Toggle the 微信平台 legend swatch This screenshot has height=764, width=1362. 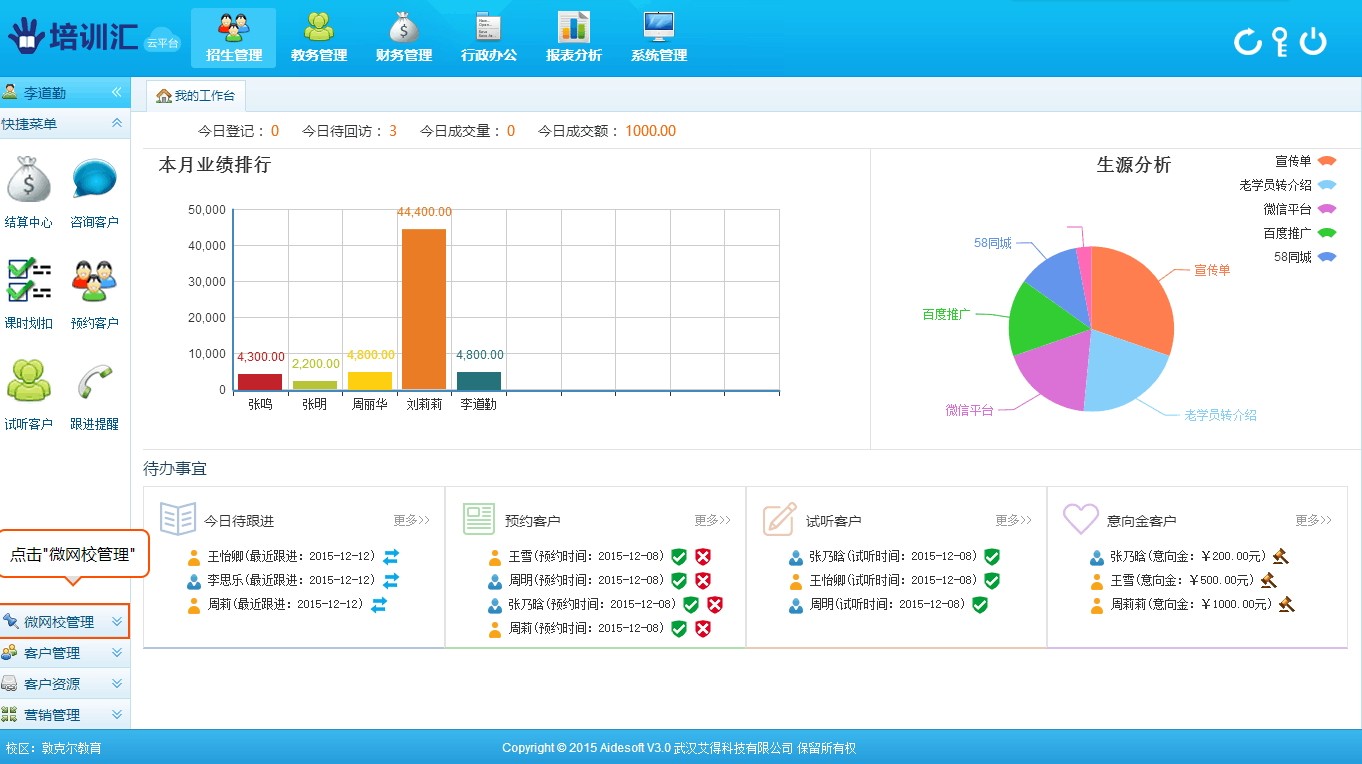coord(1327,209)
